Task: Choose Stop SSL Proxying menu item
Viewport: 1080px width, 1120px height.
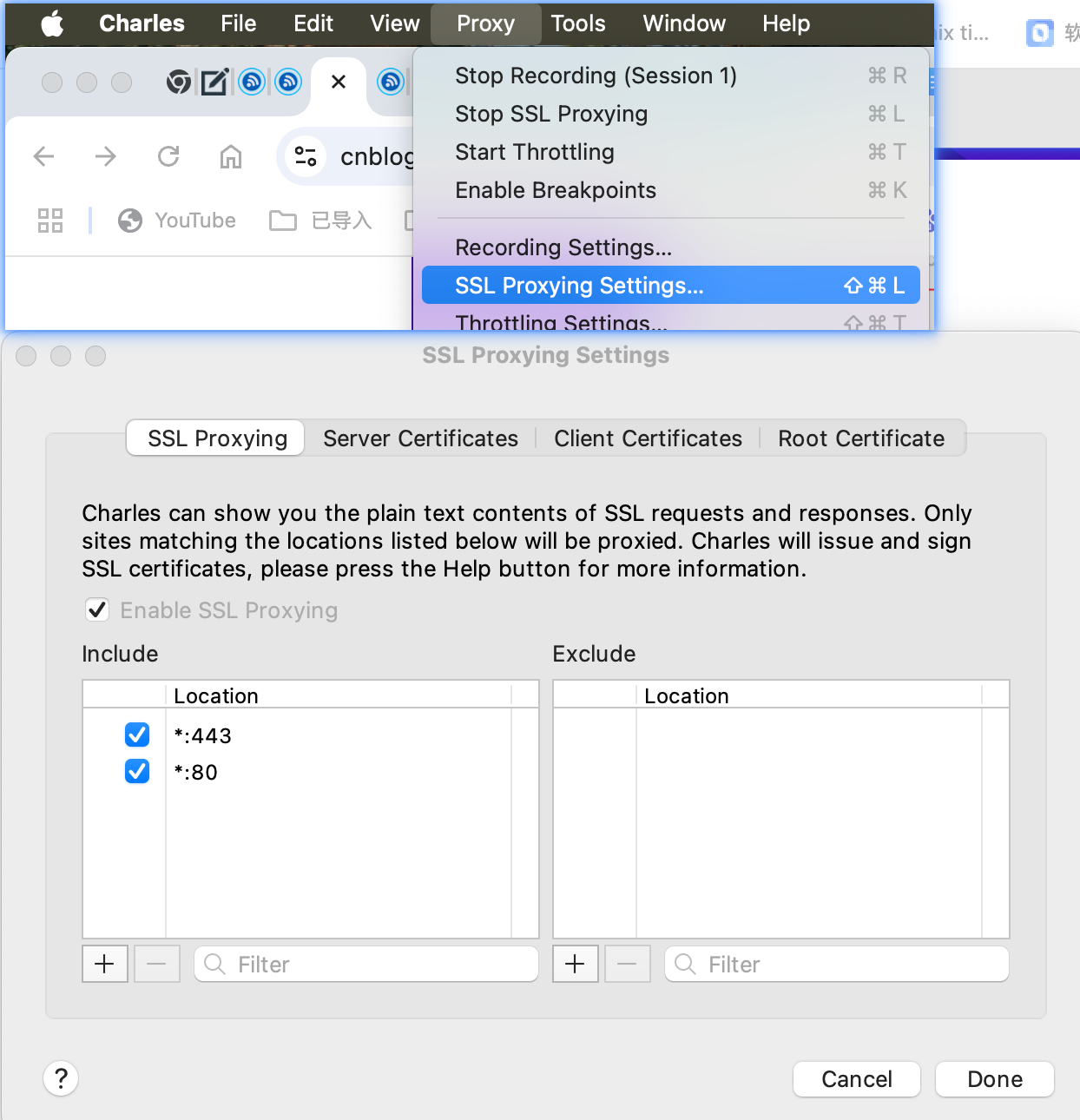Action: point(670,114)
